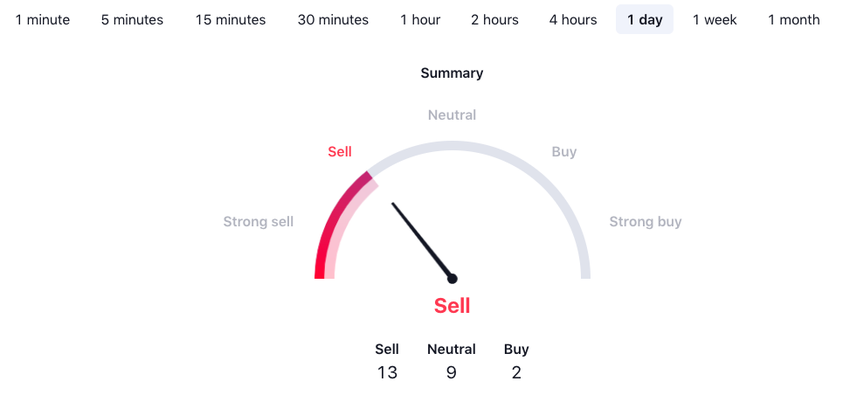The height and width of the screenshot is (402, 850).
Task: Click the gauge needle pointer
Action: [x=422, y=241]
